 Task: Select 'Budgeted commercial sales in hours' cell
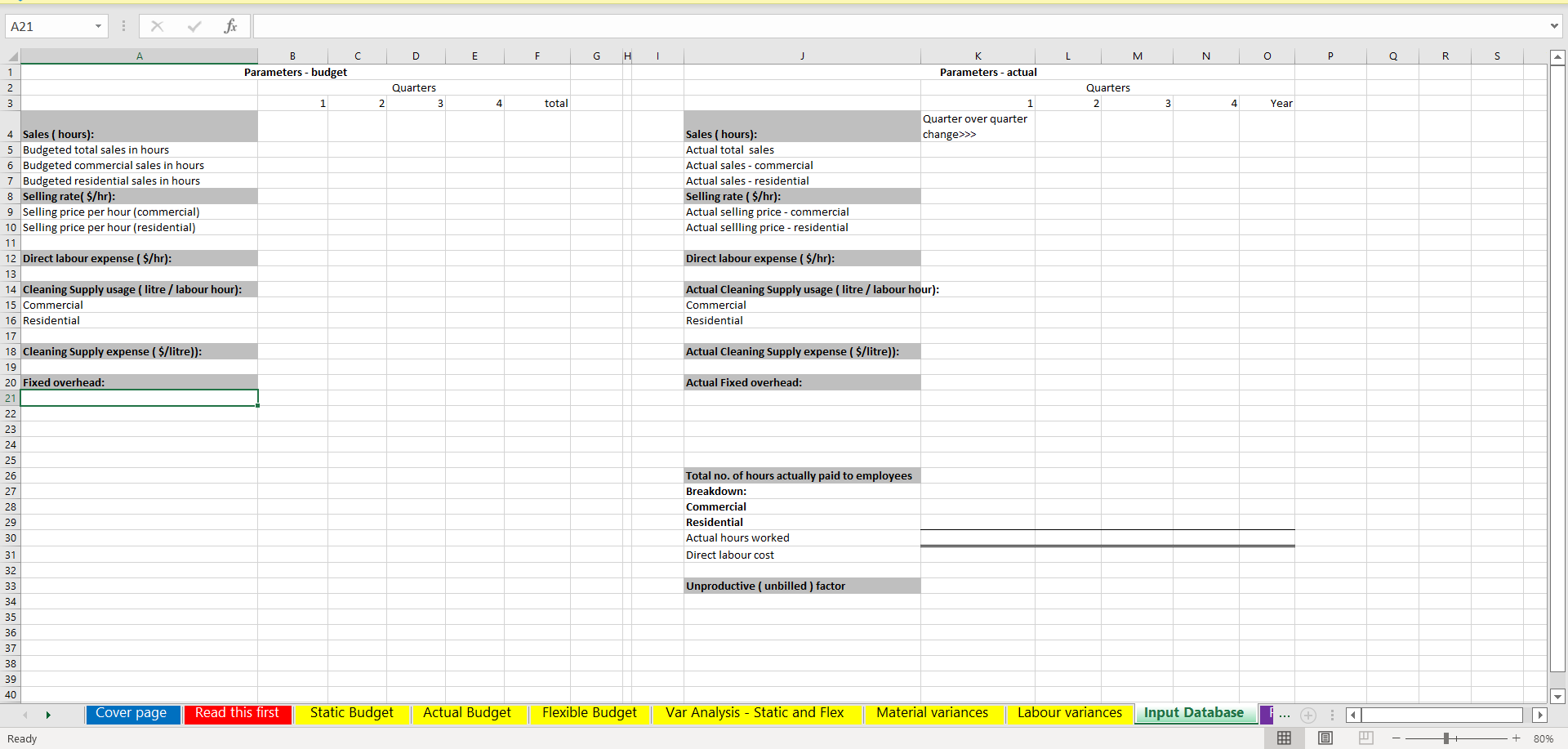pos(139,165)
